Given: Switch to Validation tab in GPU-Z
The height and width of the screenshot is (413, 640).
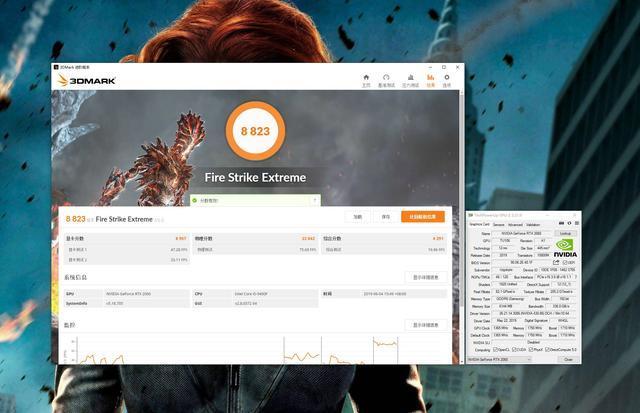Looking at the screenshot, I should click(x=533, y=225).
